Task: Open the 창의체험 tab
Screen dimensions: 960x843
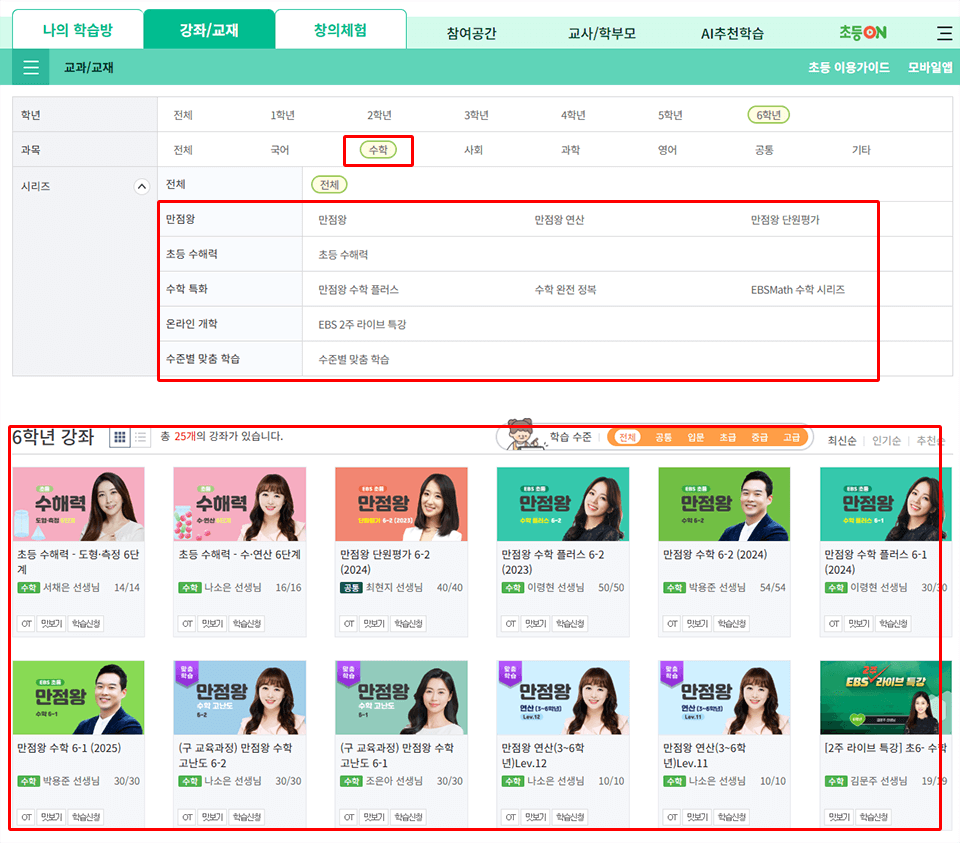Action: coord(340,29)
